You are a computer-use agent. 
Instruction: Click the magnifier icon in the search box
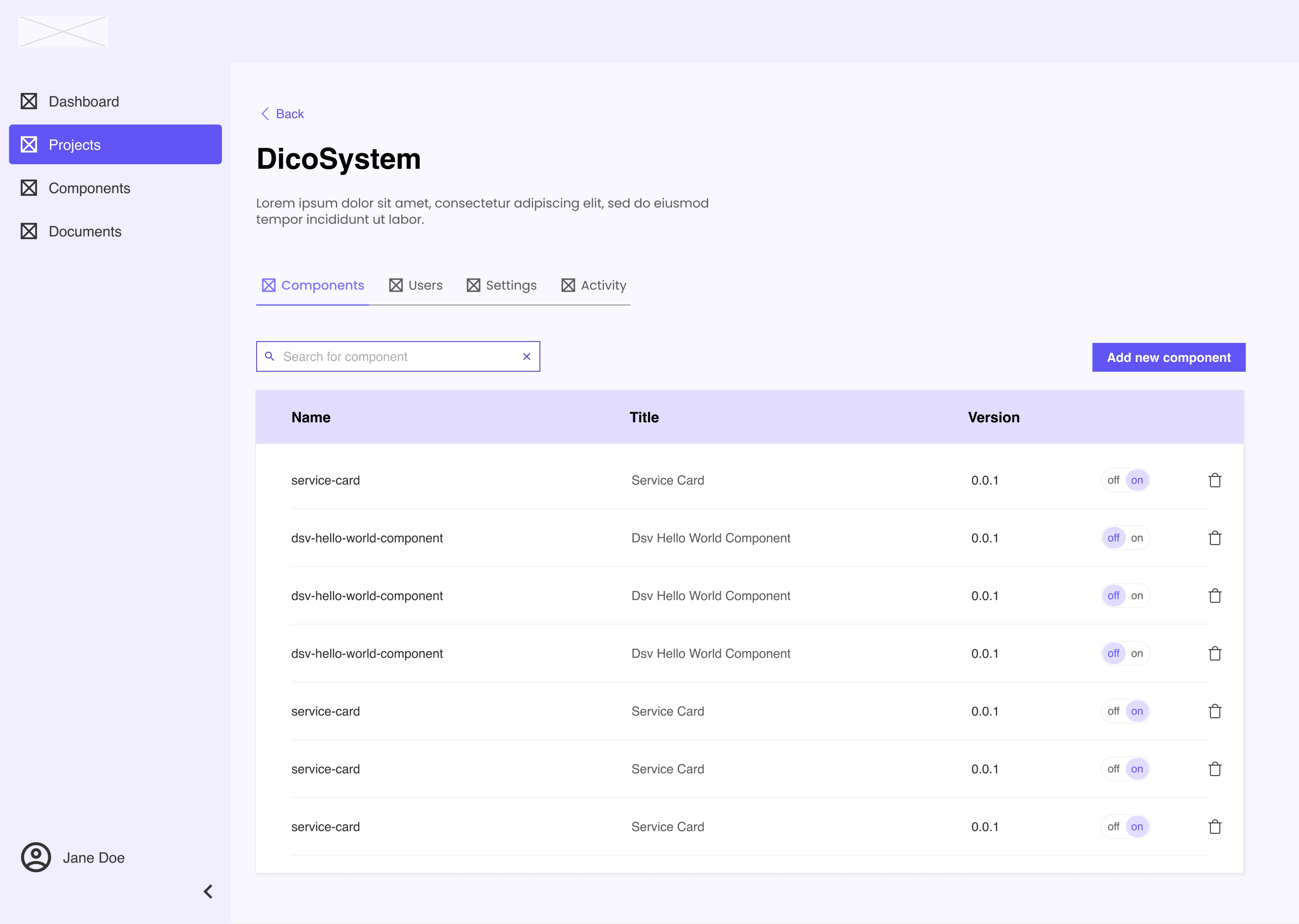(x=270, y=356)
